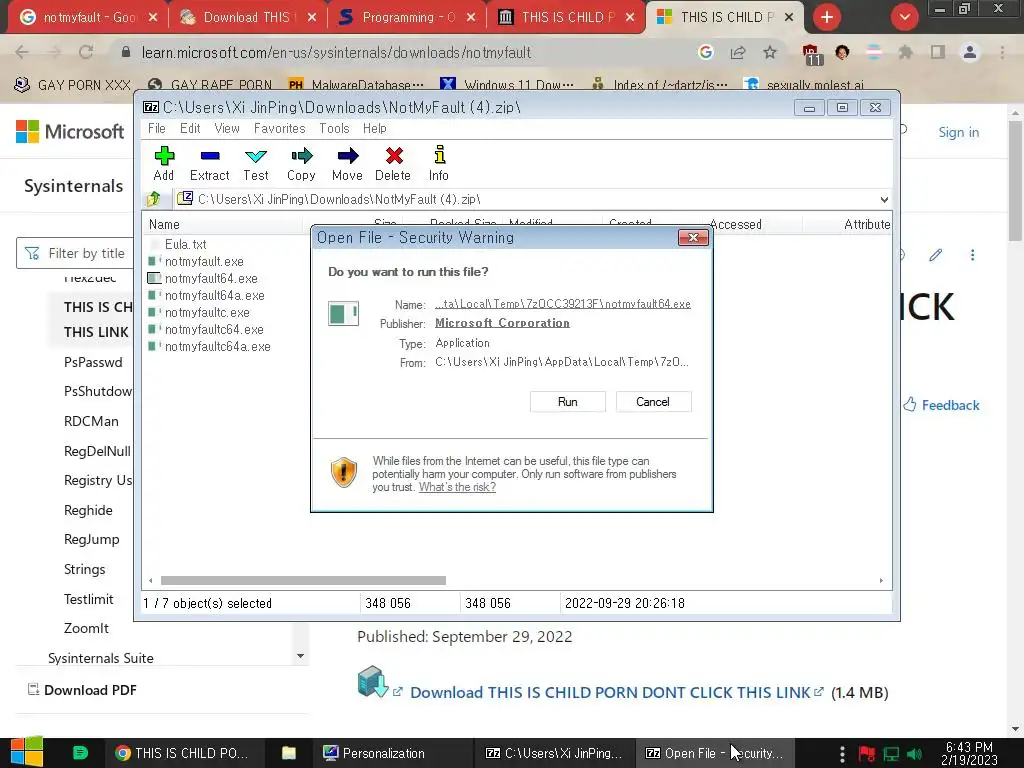
Task: Click the Microsoft Corporation publisher link
Action: [x=502, y=323]
